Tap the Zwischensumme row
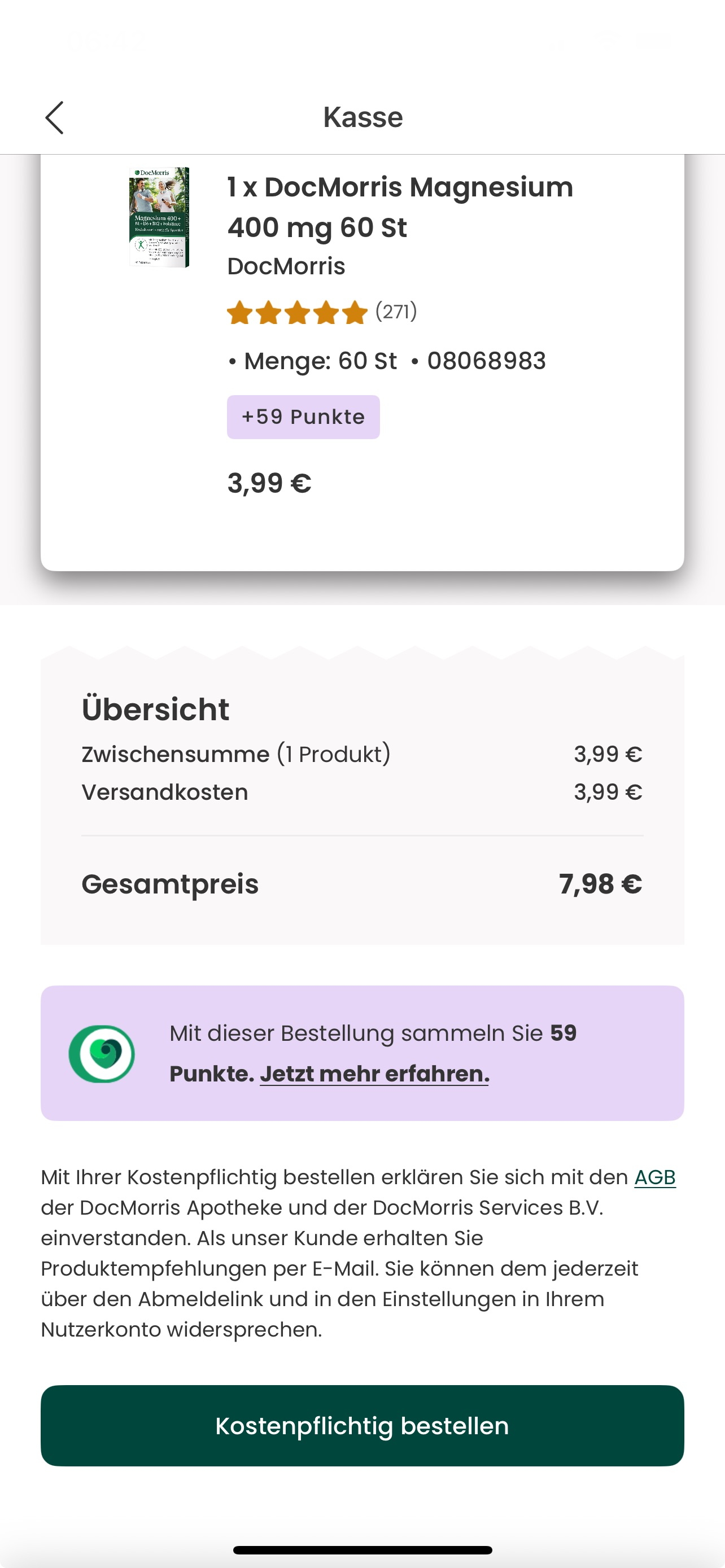This screenshot has height=1568, width=725. coord(362,754)
